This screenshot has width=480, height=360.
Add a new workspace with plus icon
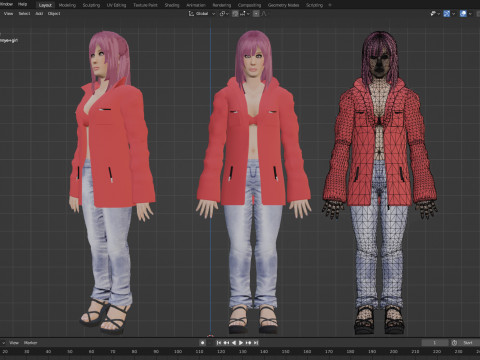click(x=330, y=5)
